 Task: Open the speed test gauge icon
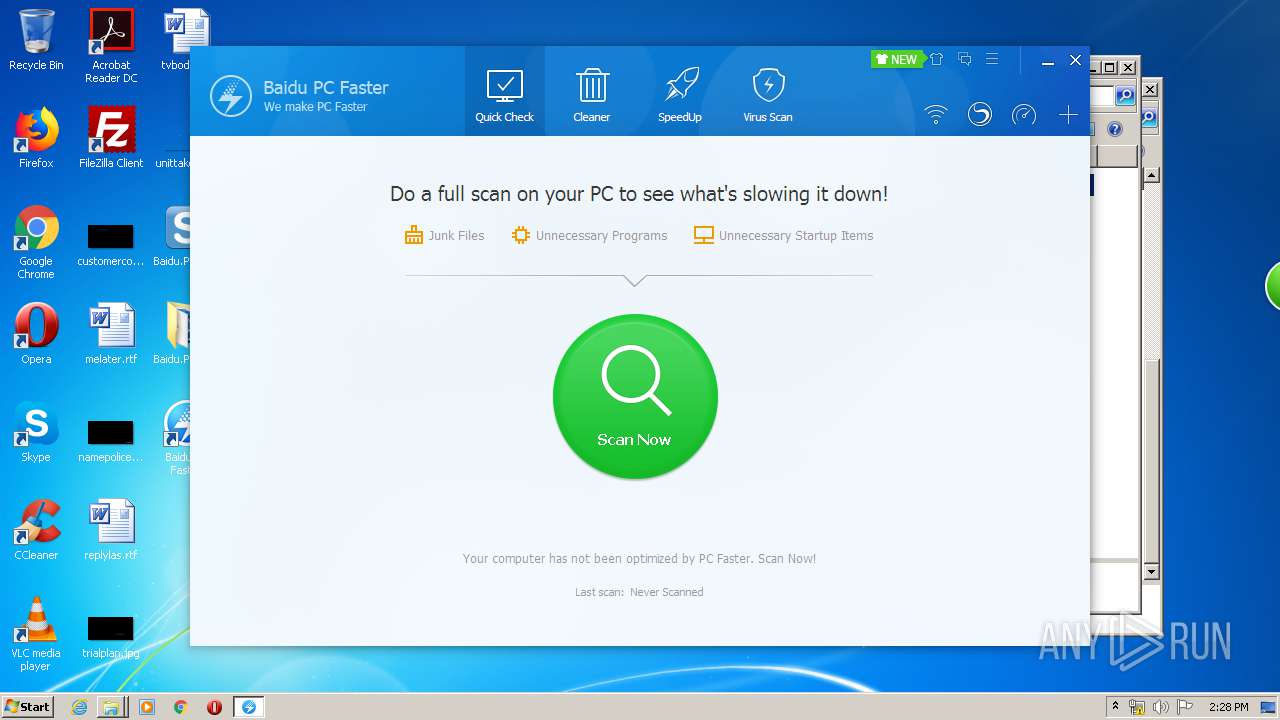pos(1024,115)
